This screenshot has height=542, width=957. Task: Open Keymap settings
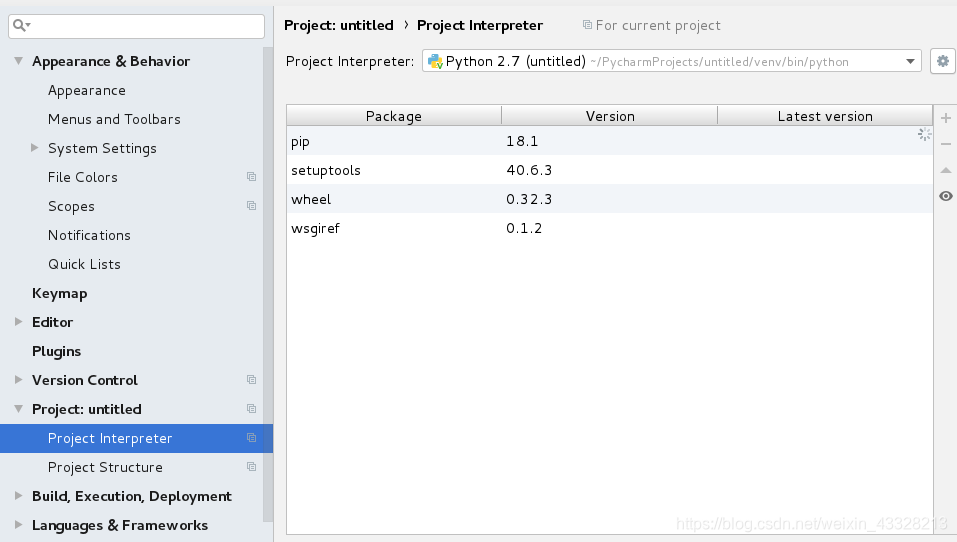click(59, 294)
